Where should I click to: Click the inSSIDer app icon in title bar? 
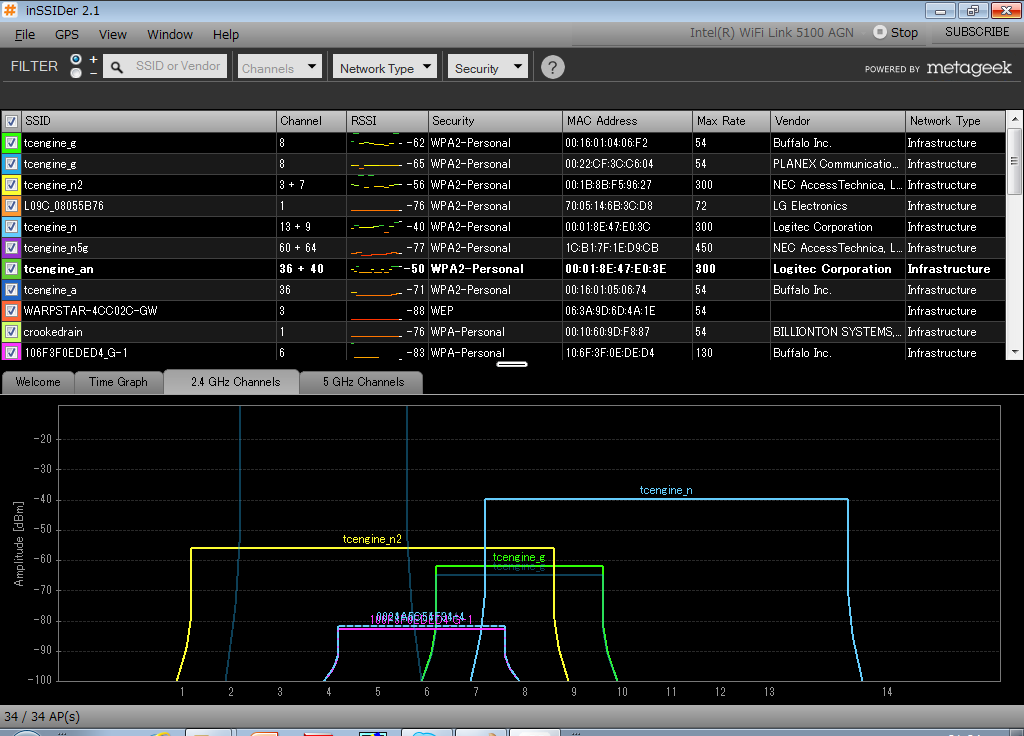10,10
